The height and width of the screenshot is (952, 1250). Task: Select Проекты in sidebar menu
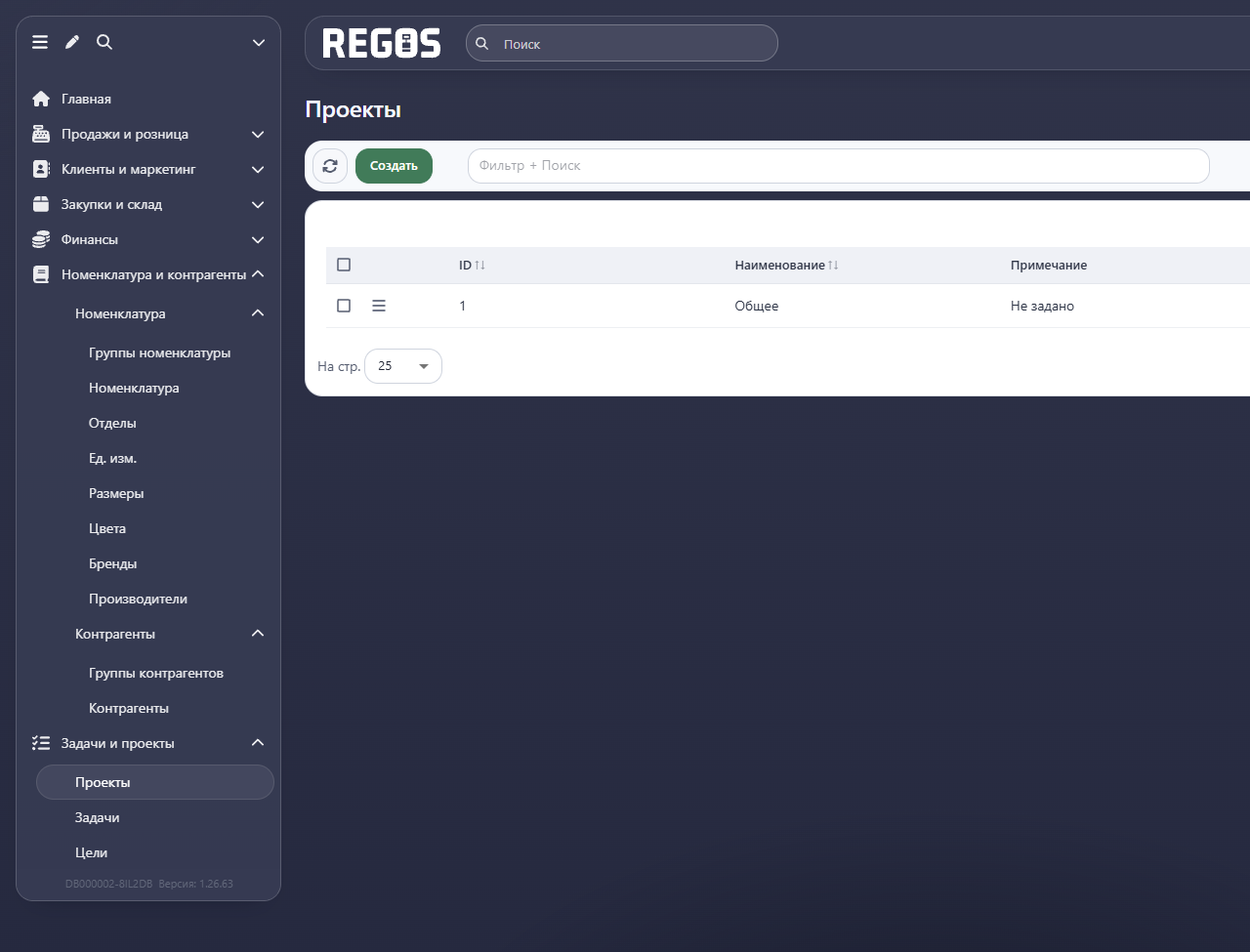coord(155,782)
